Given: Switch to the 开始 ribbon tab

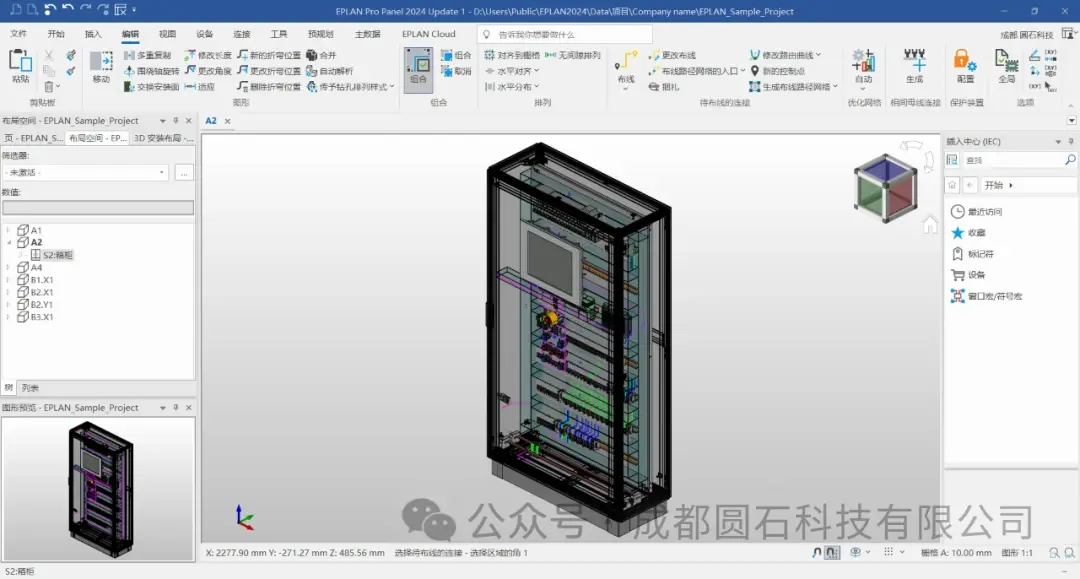Looking at the screenshot, I should point(56,34).
